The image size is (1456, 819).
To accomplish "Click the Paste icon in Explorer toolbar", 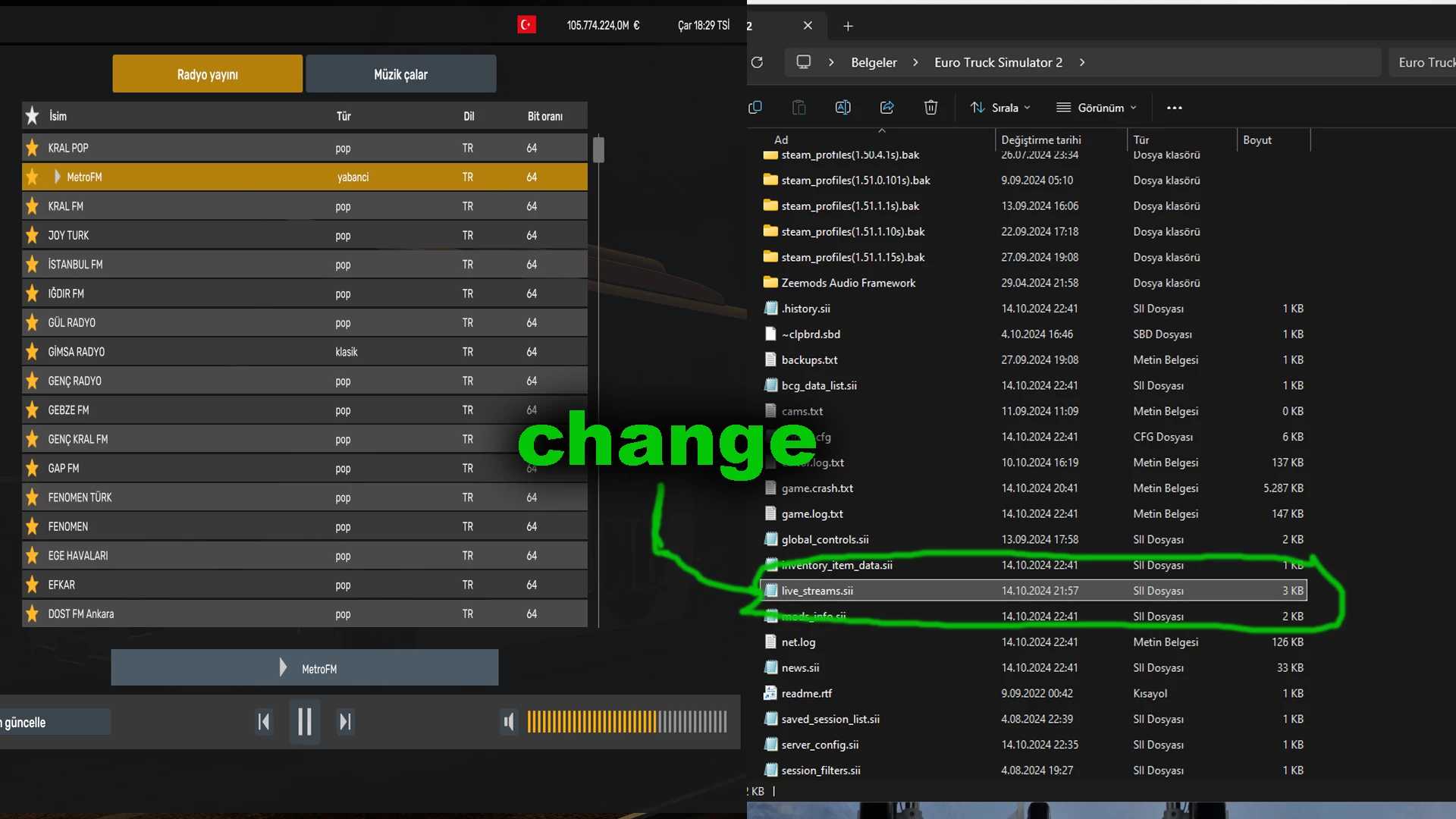I will tap(799, 108).
